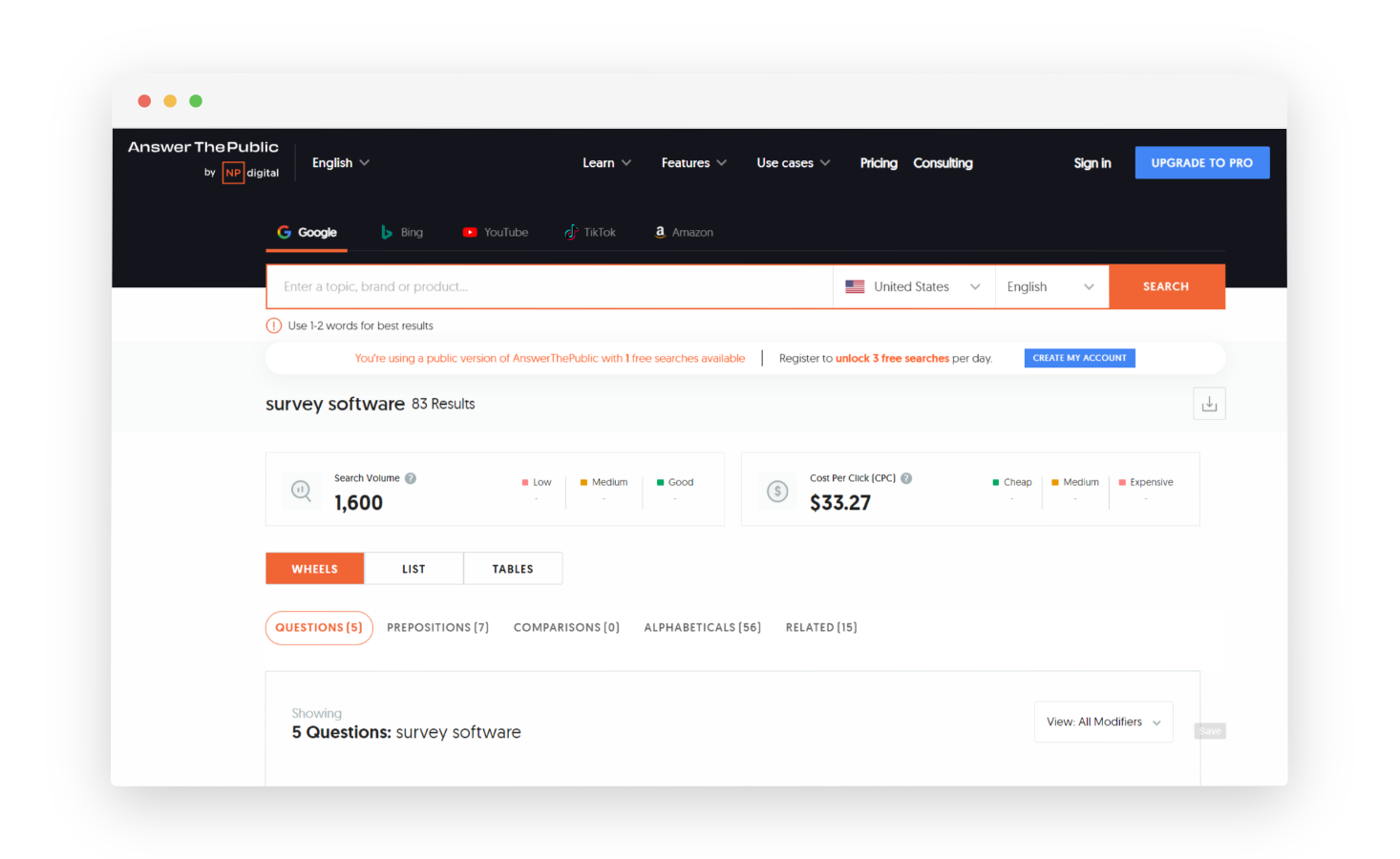Choose the TikTok search source
1400x859 pixels.
tap(570, 232)
